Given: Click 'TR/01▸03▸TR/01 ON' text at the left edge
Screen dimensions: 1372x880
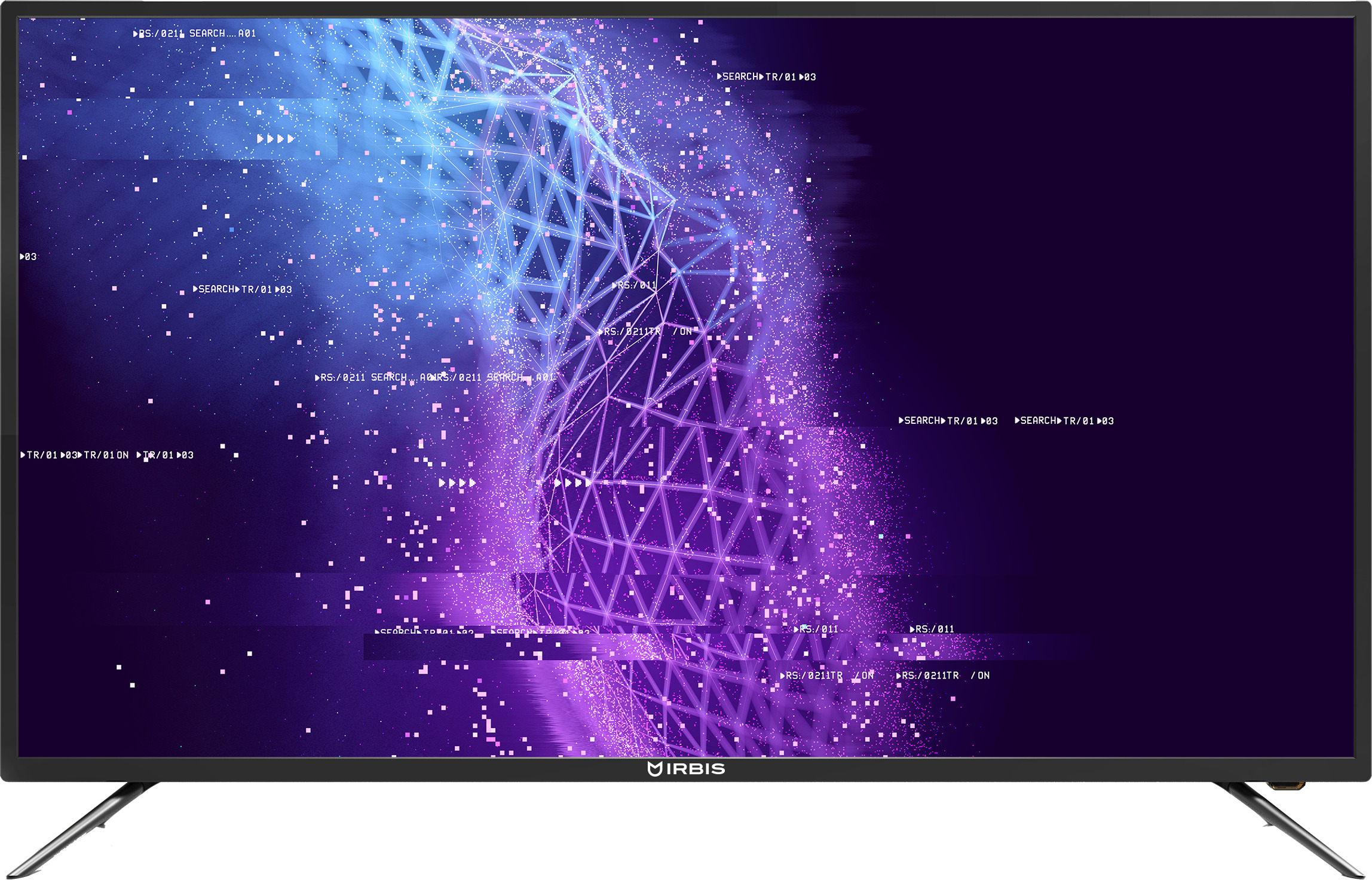Looking at the screenshot, I should coord(75,455).
